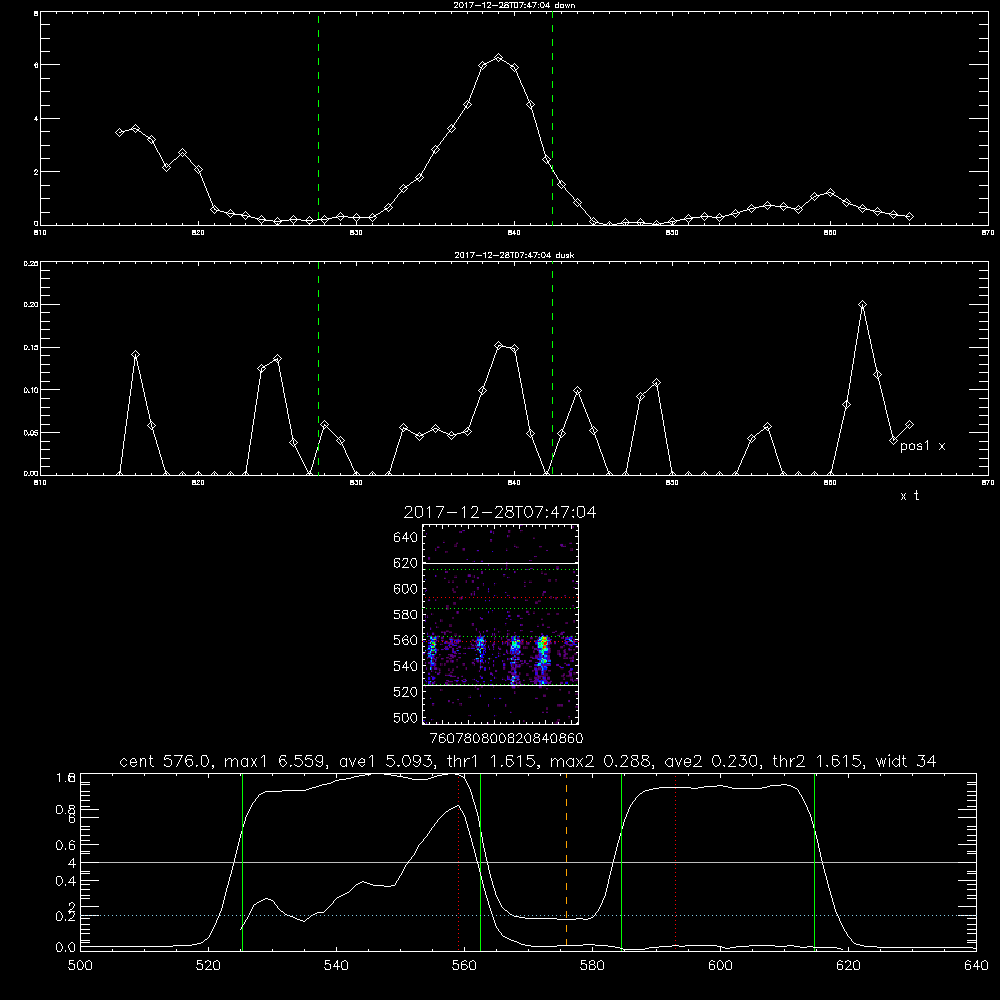Click the red dotted line near 593 in the bottom plot
The height and width of the screenshot is (1000, 1000).
pyautogui.click(x=675, y=861)
